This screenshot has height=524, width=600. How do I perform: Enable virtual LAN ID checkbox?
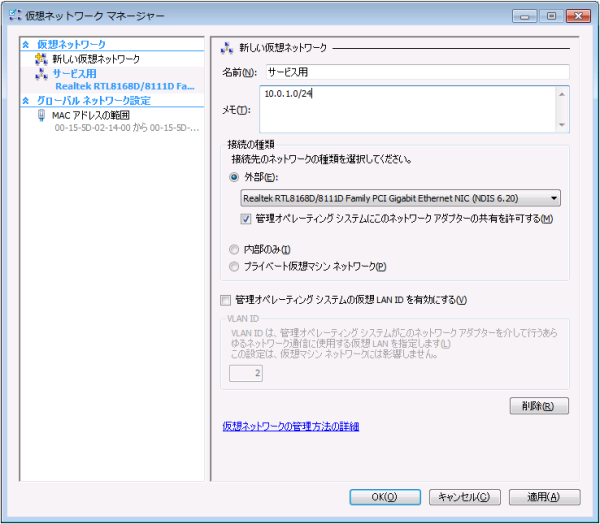[x=226, y=299]
